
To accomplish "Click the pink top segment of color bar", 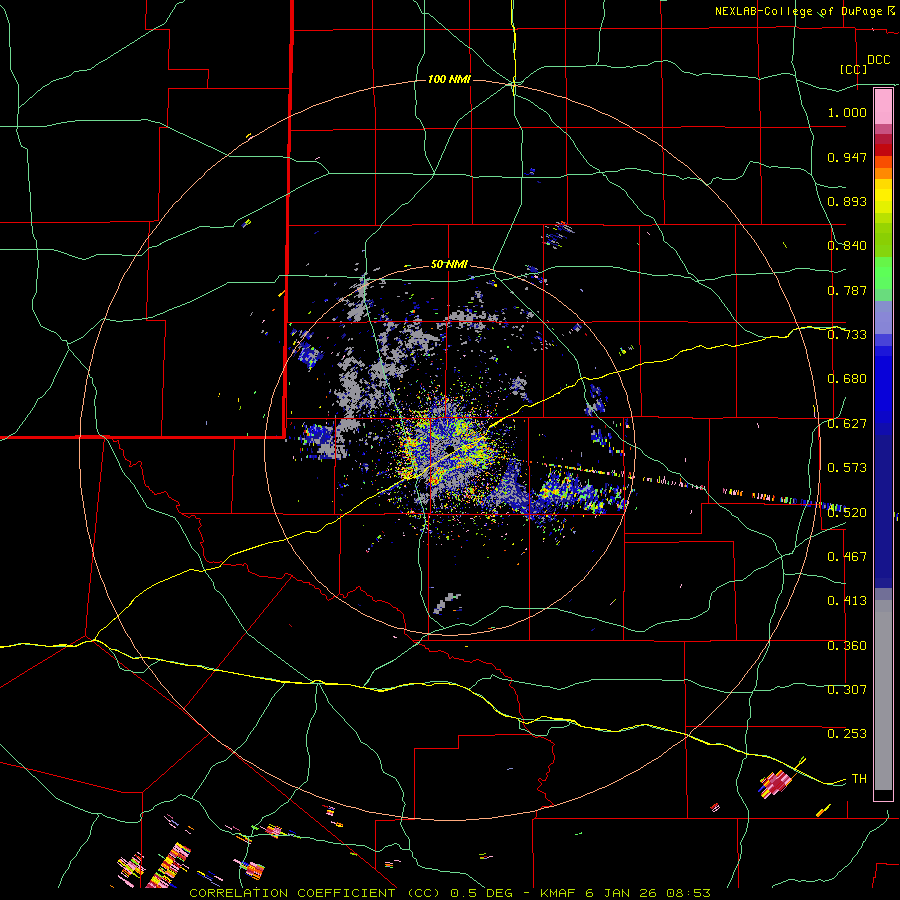I will click(883, 107).
